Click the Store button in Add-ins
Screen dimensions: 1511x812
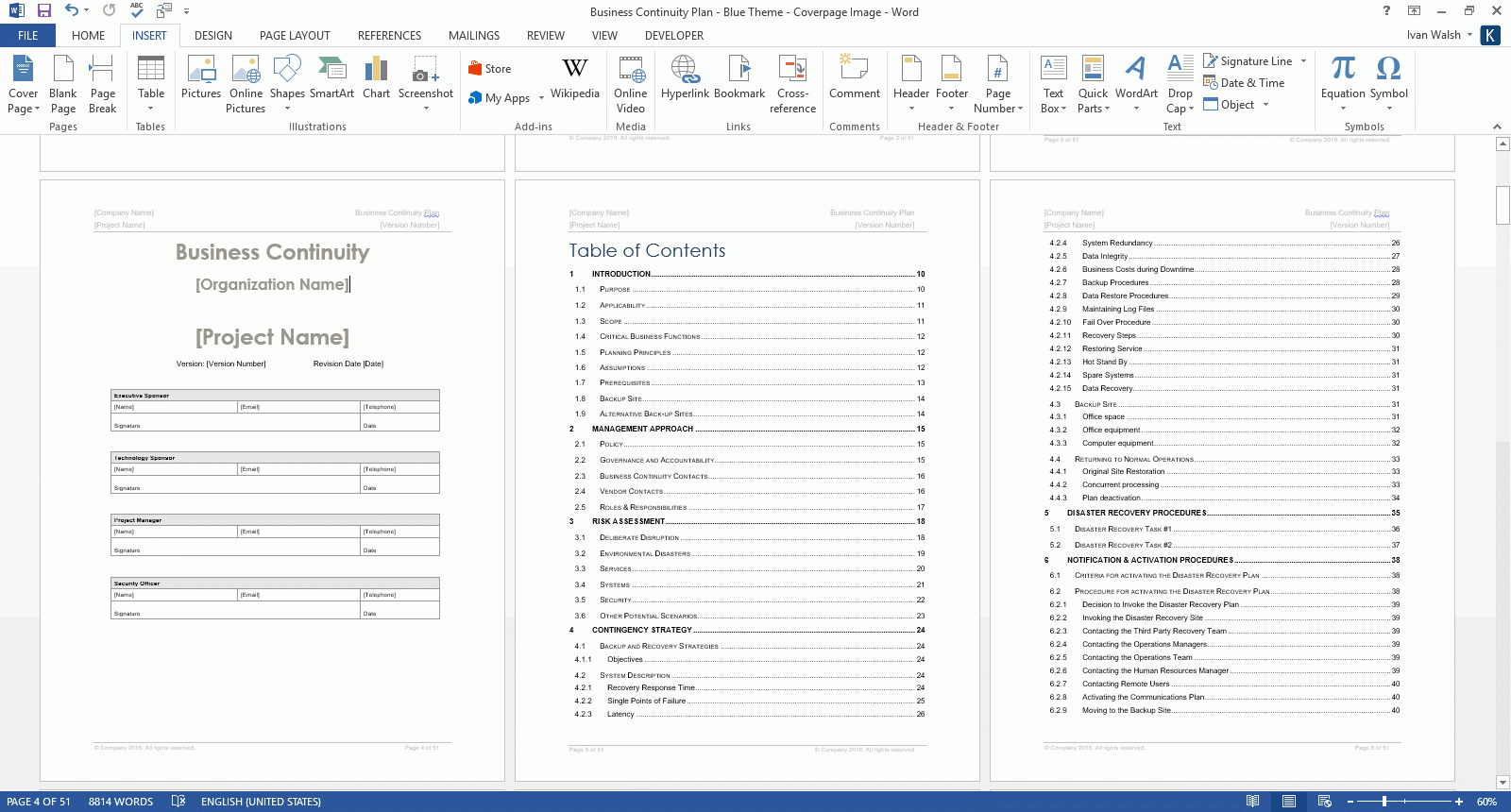(x=489, y=69)
